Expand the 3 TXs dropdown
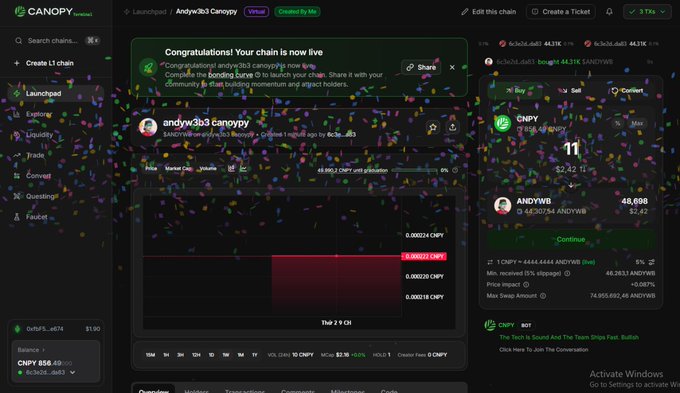Image resolution: width=680 pixels, height=393 pixels. click(x=647, y=12)
